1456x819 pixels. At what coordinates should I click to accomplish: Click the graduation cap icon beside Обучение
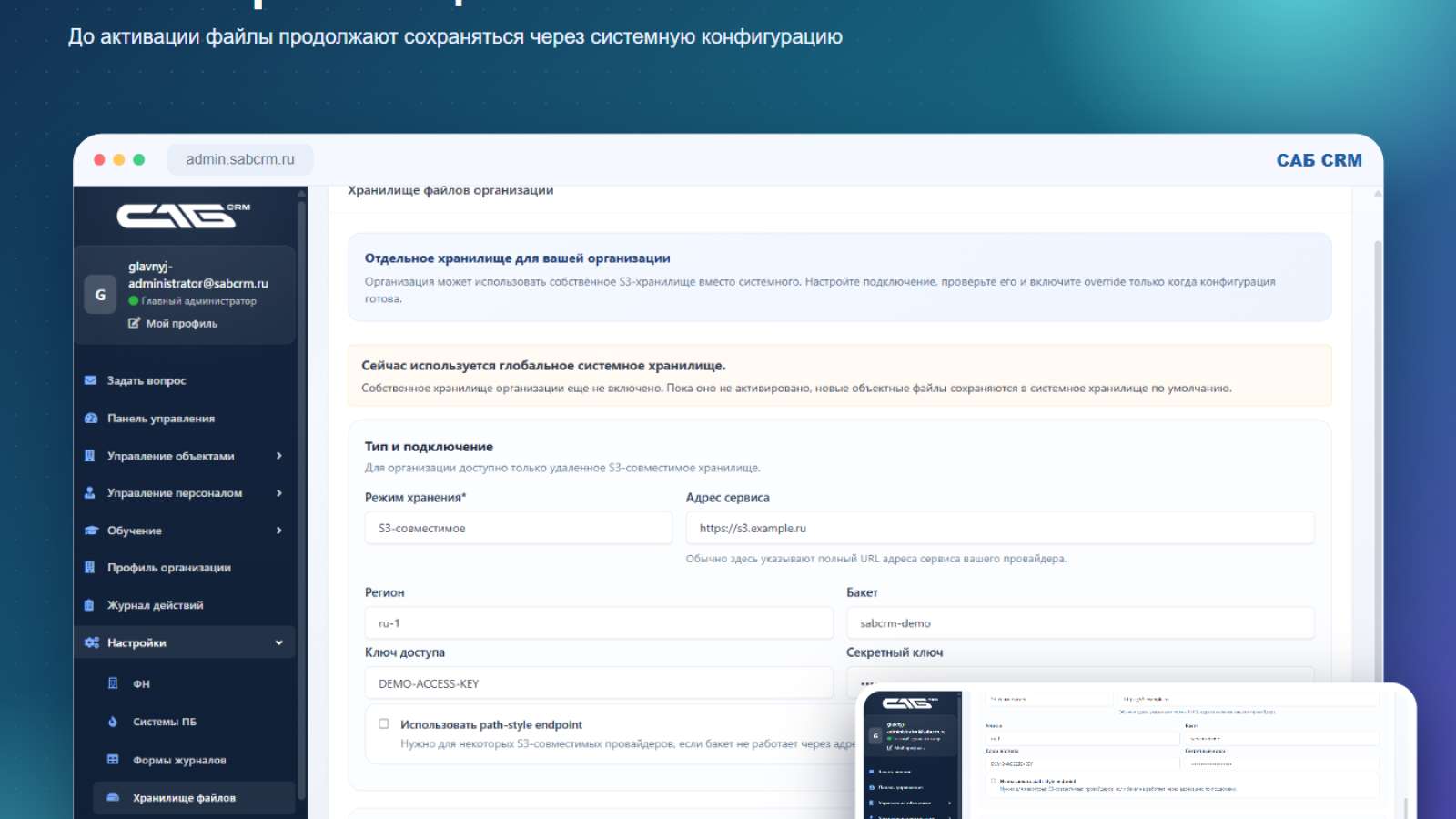click(91, 531)
